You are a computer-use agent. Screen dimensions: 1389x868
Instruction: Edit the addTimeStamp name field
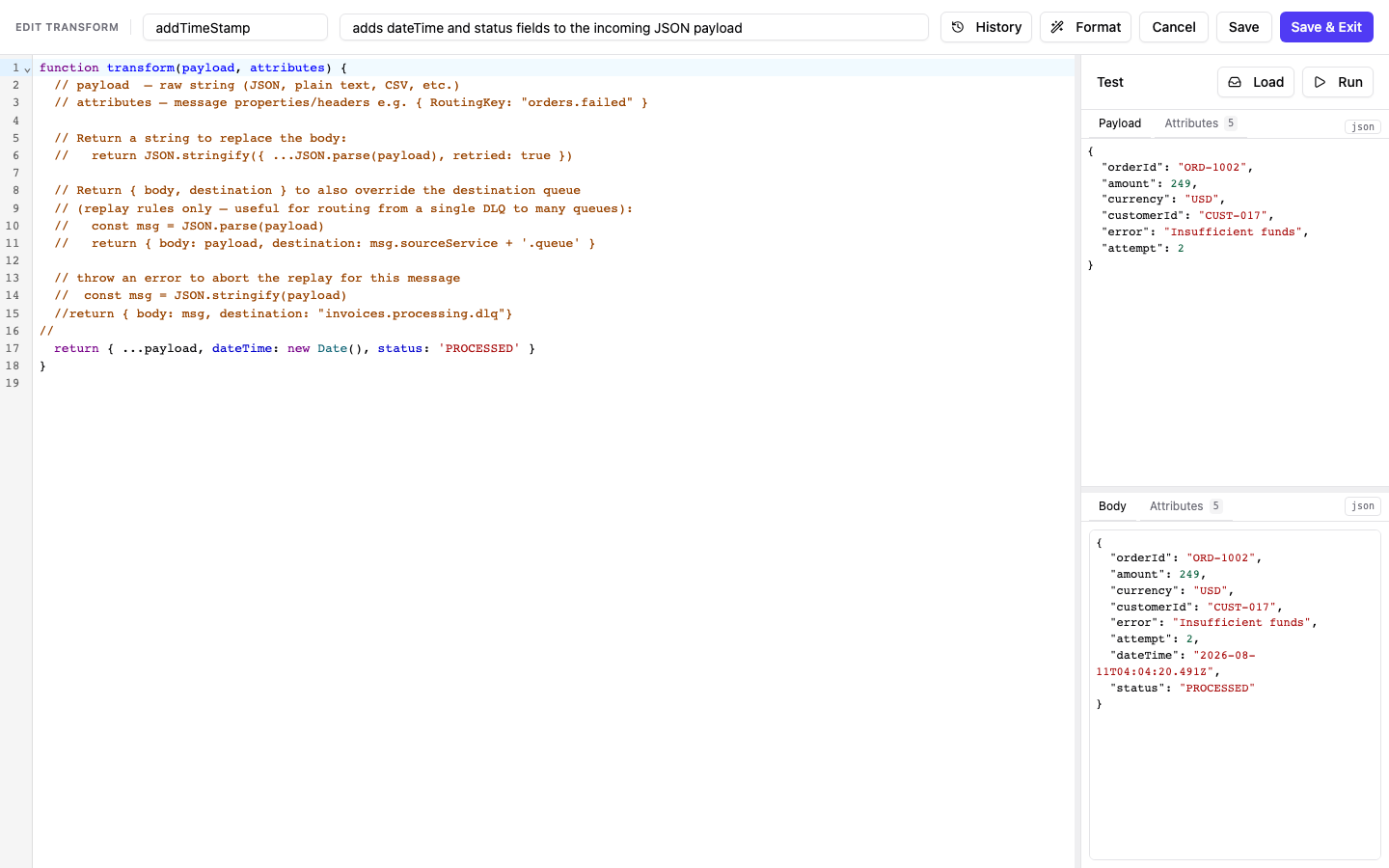[235, 27]
